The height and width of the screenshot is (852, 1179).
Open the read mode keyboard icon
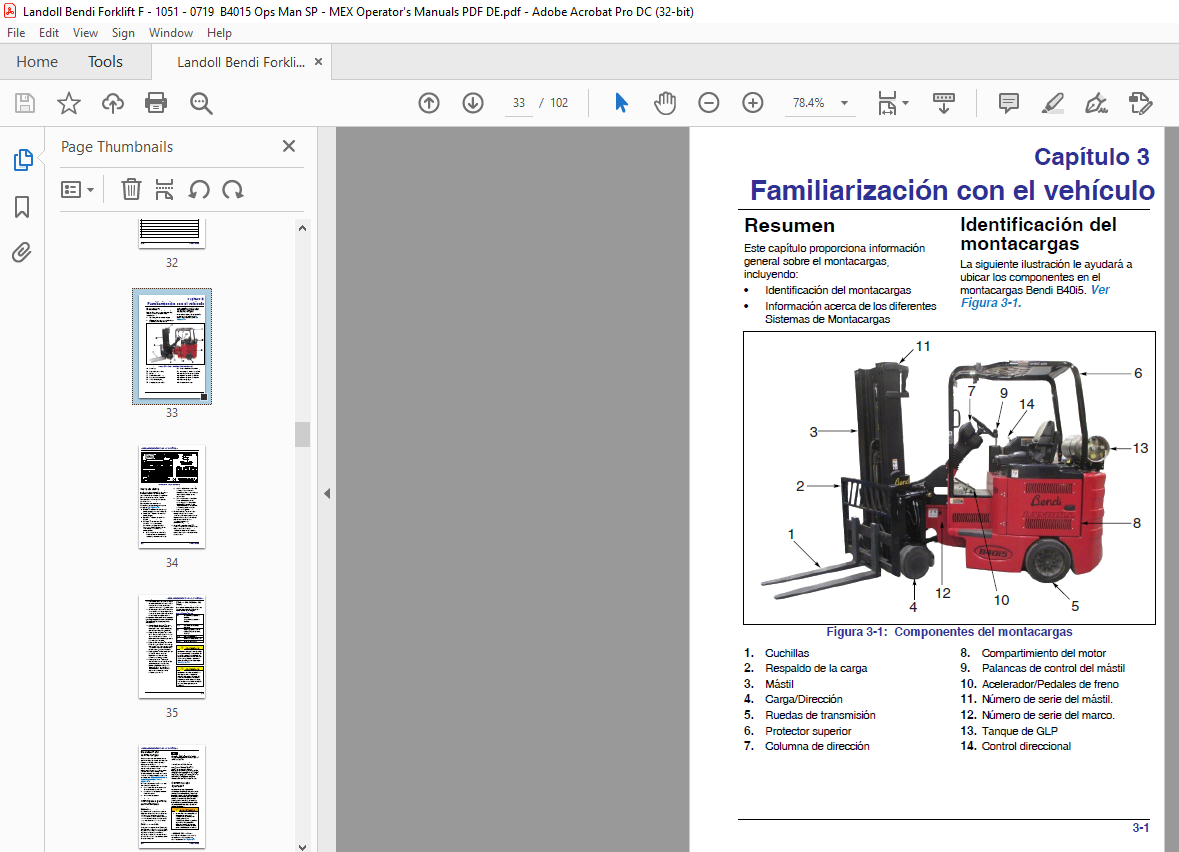coord(944,103)
